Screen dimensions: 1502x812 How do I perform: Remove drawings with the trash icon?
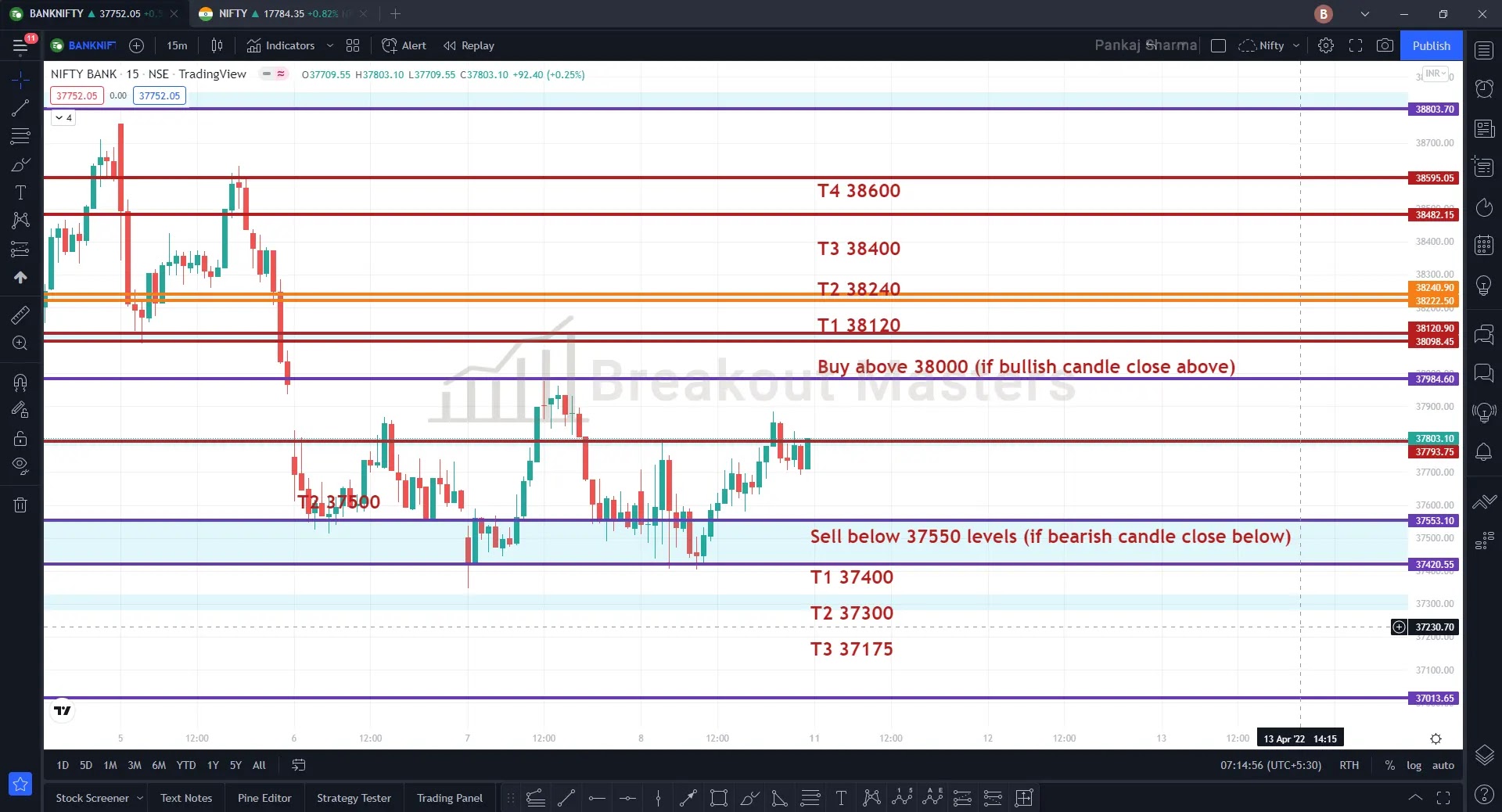point(20,505)
